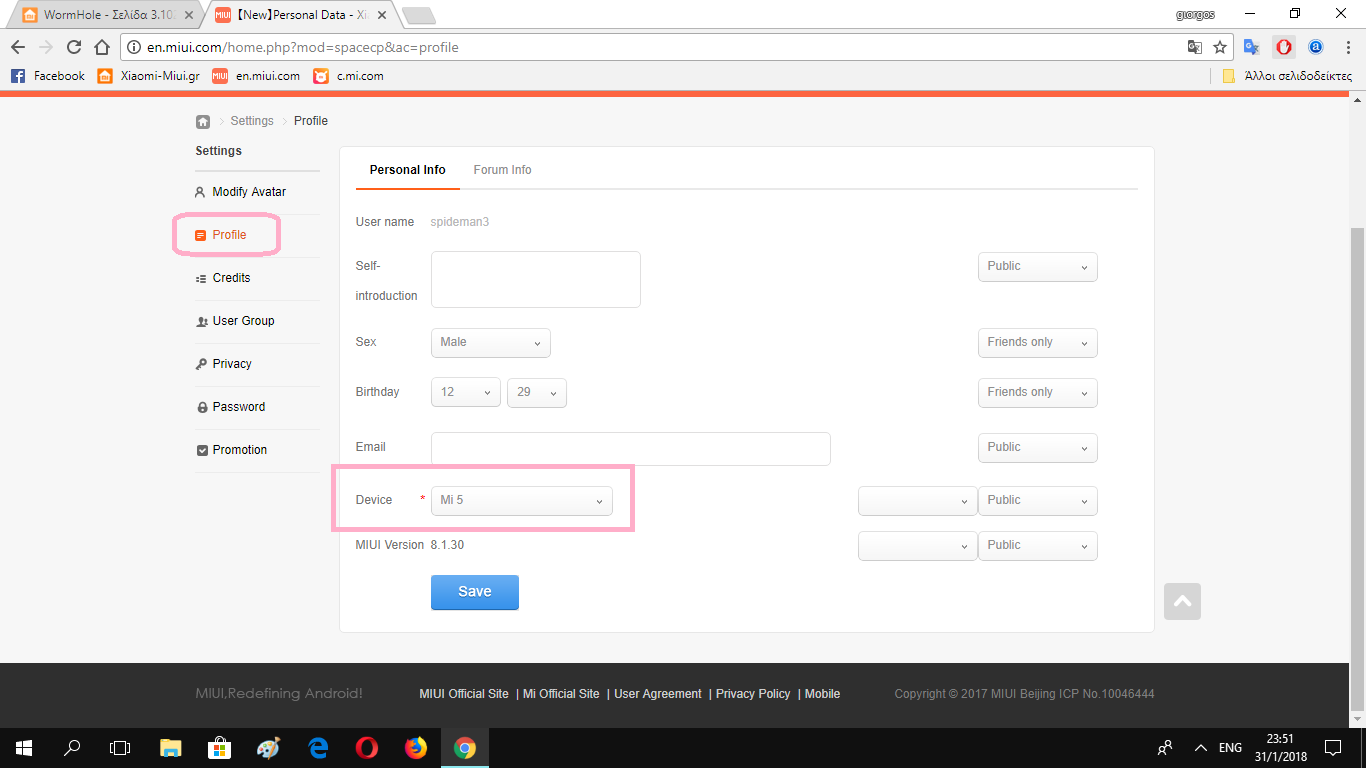Image resolution: width=1366 pixels, height=768 pixels.
Task: Click the Google Translate icon in address bar
Action: (x=1194, y=47)
